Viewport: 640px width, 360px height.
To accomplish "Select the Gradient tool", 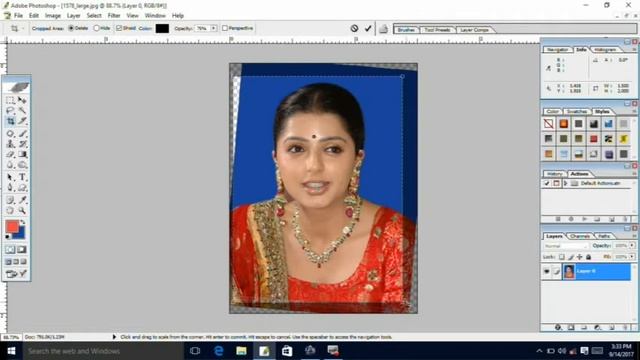I will [x=22, y=154].
